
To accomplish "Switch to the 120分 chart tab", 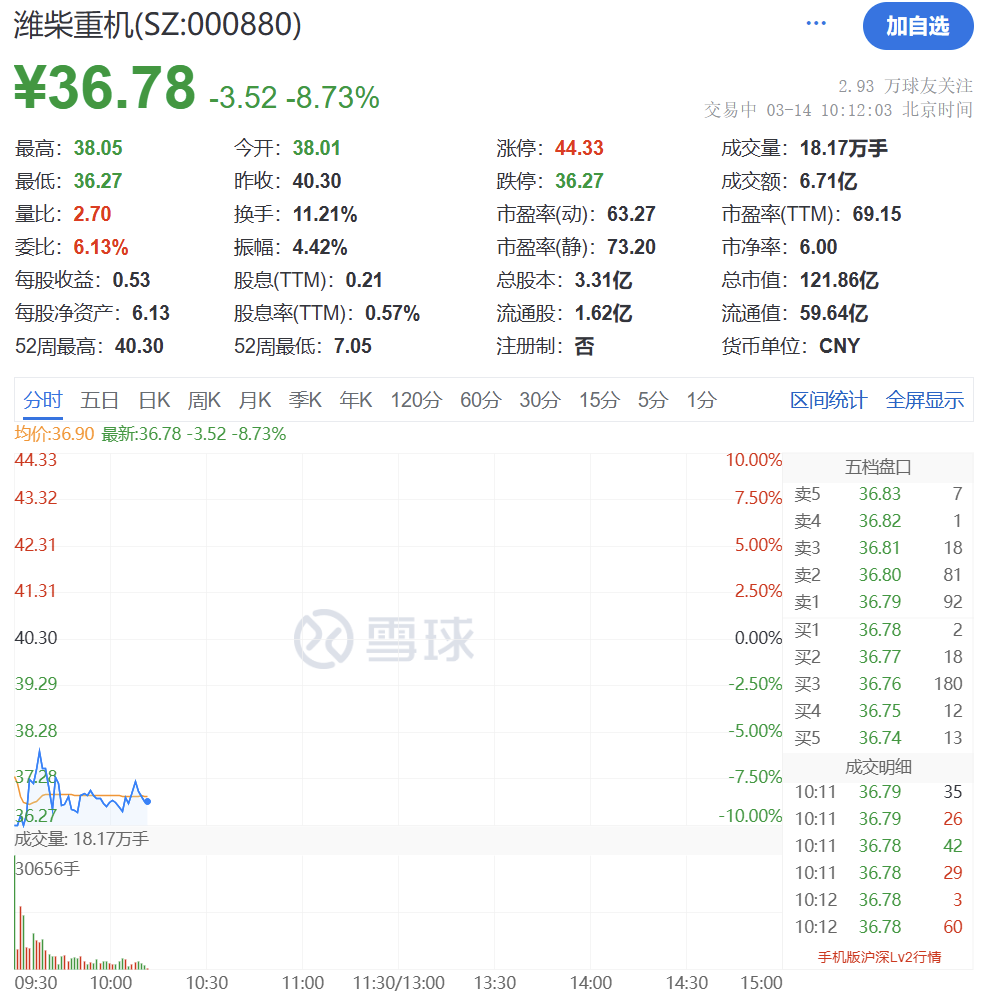I will pos(416,400).
